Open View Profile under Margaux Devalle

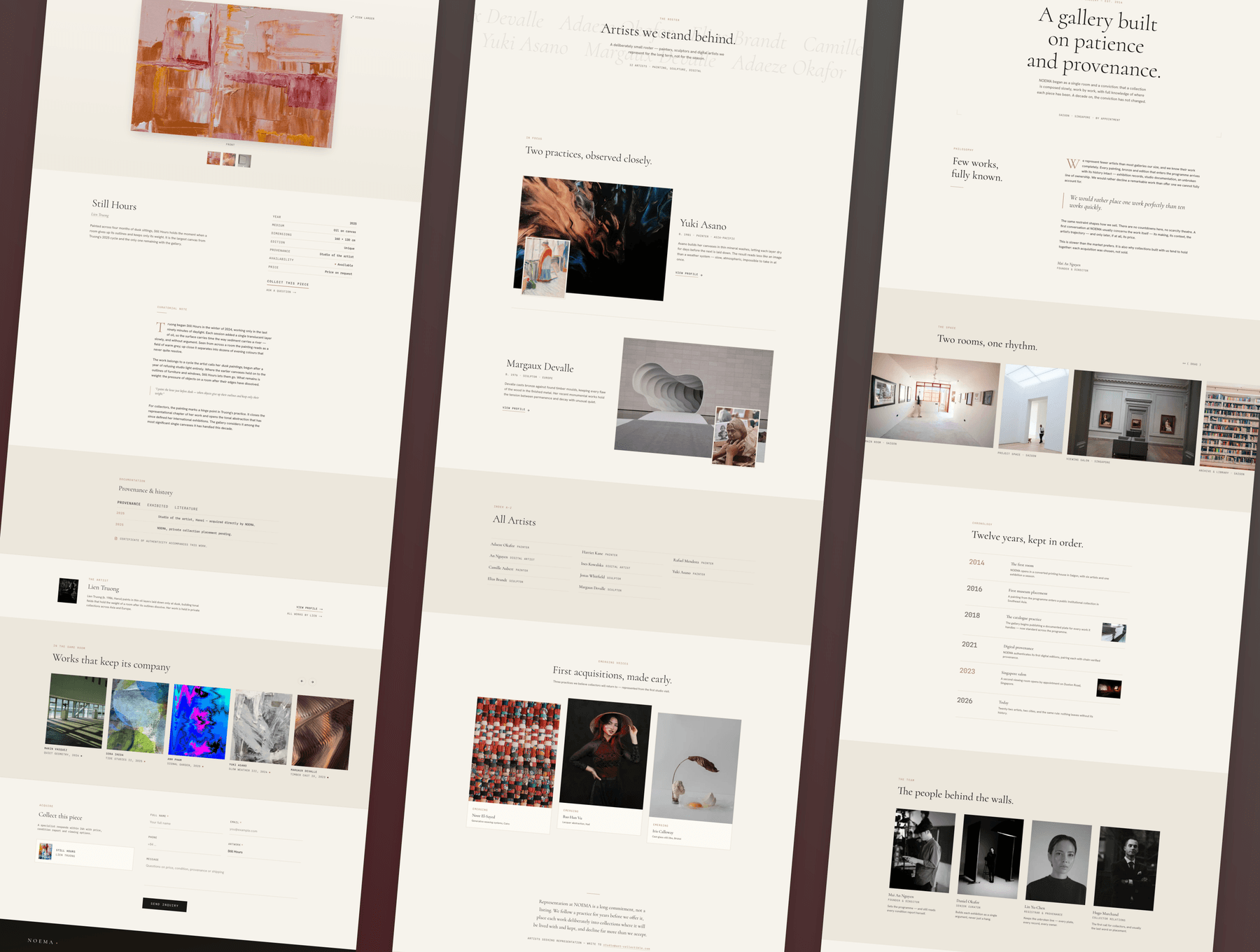click(x=516, y=408)
